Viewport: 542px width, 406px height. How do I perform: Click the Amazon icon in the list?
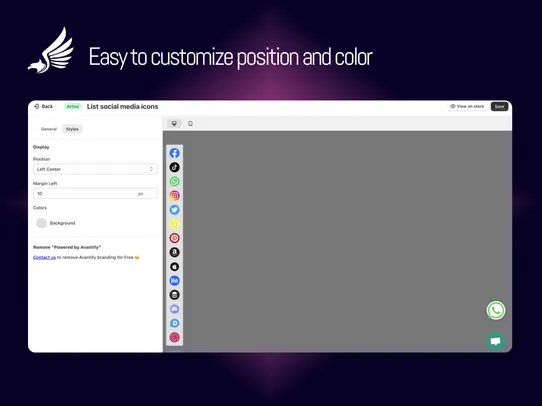click(175, 252)
